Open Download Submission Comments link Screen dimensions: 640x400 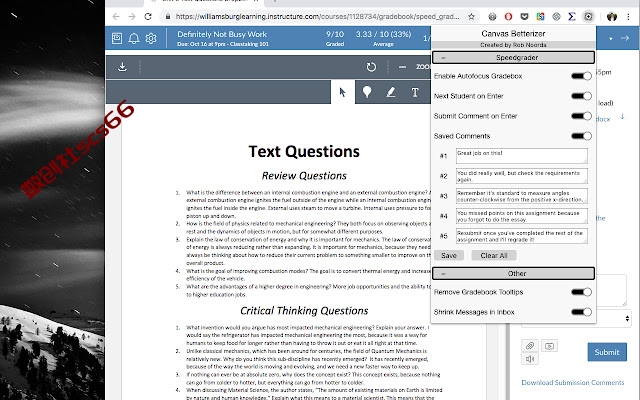[573, 382]
